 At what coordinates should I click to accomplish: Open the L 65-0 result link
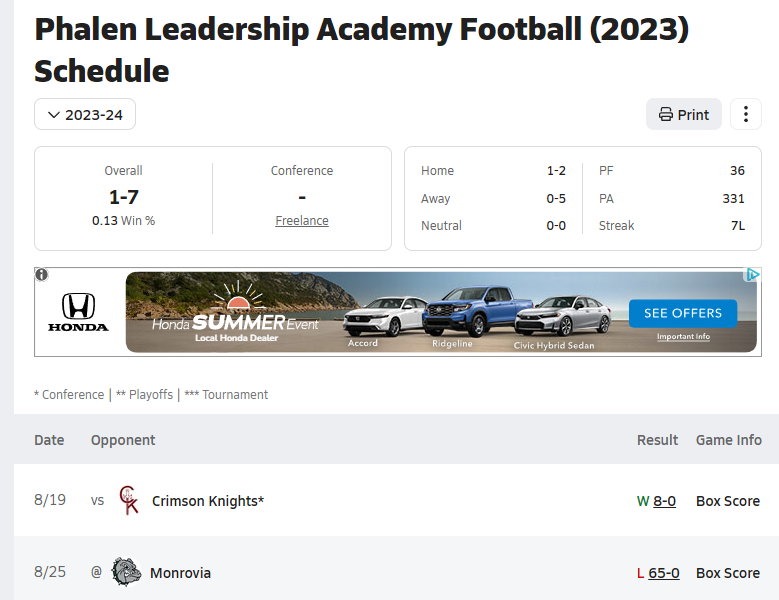(658, 573)
